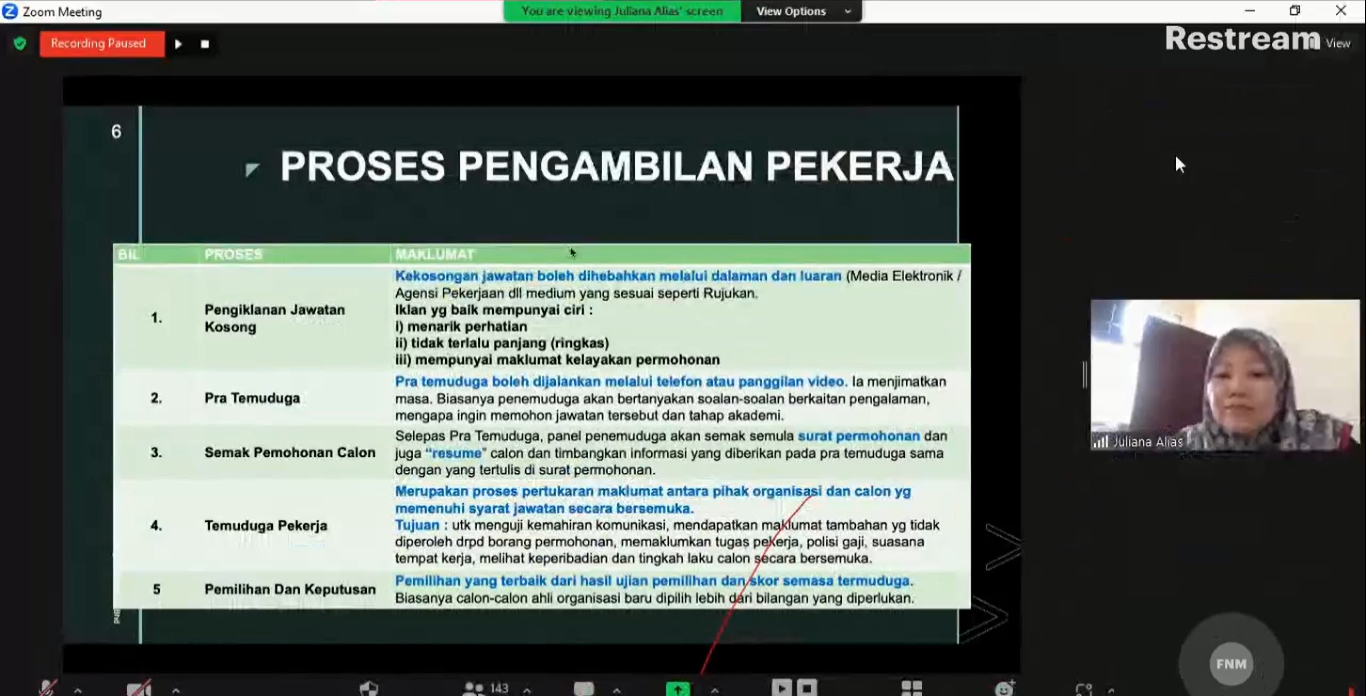
Task: Open the Security shield options
Action: click(x=369, y=688)
